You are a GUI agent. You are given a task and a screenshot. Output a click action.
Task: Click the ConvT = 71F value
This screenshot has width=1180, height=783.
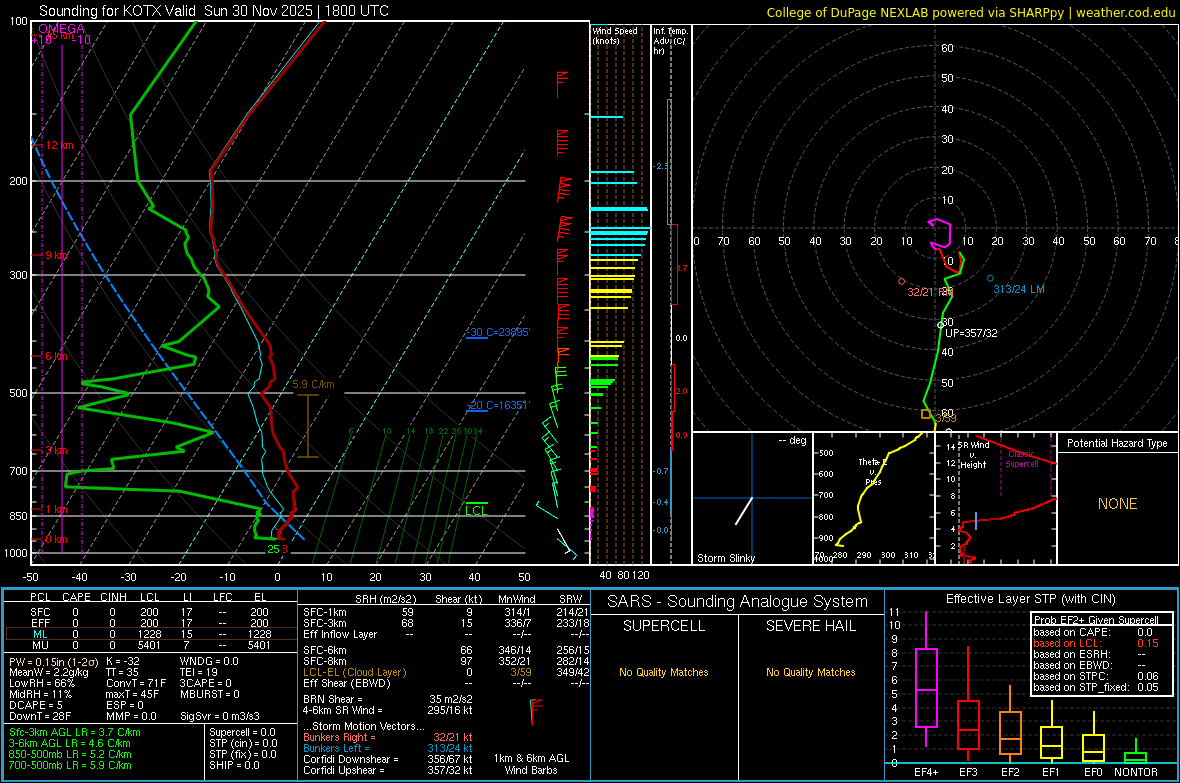(136, 684)
